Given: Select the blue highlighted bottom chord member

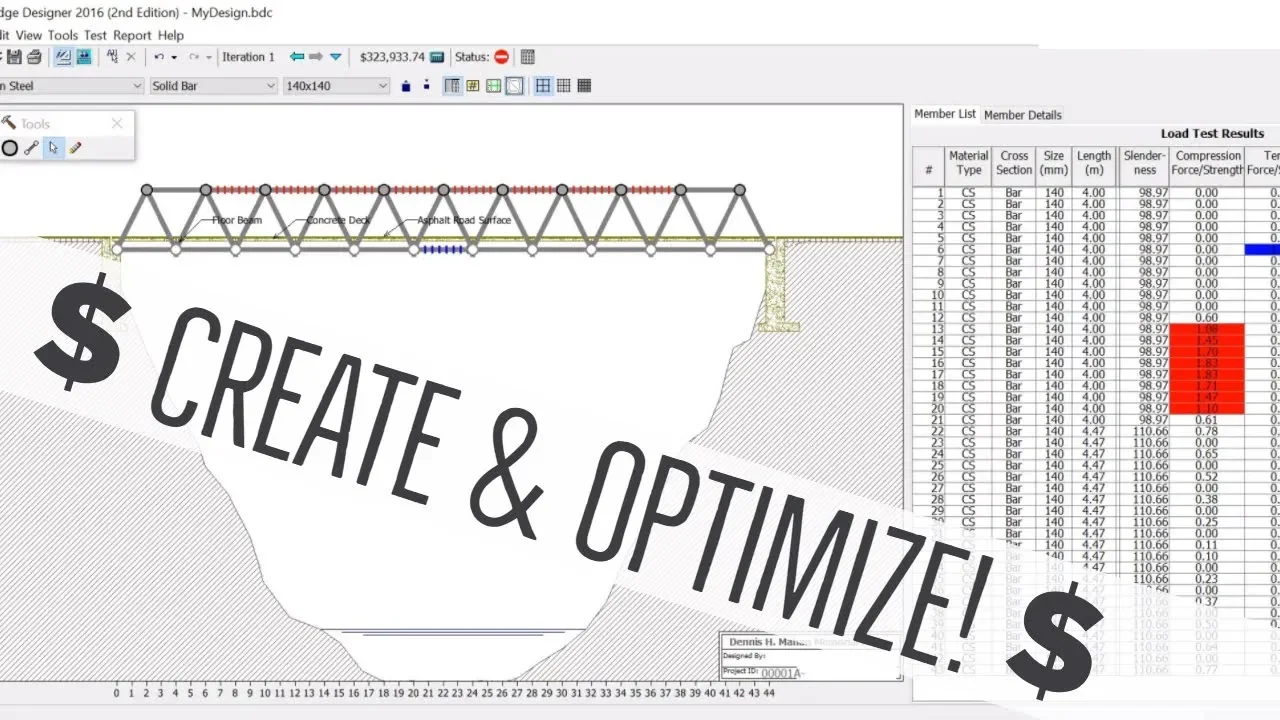Looking at the screenshot, I should click(x=443, y=250).
